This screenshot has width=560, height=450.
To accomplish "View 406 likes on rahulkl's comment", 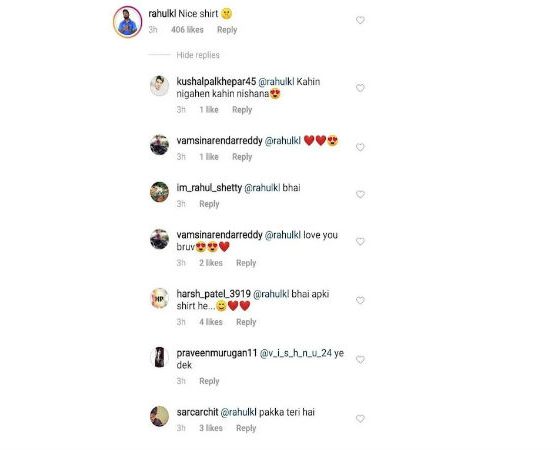I will pyautogui.click(x=187, y=30).
